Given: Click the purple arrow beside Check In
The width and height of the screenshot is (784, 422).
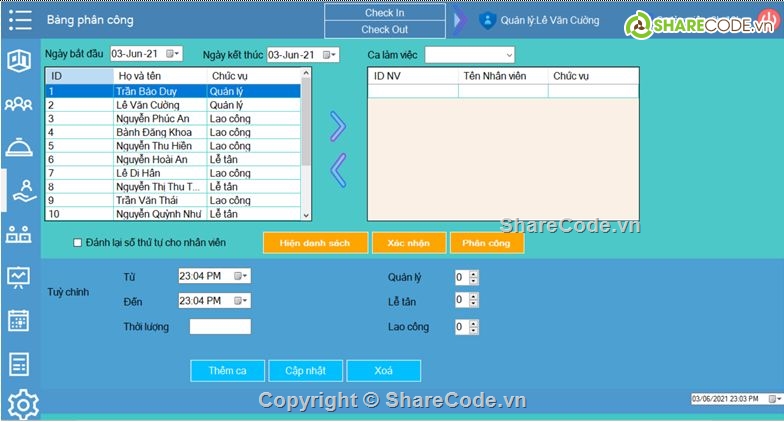Looking at the screenshot, I should tap(460, 20).
